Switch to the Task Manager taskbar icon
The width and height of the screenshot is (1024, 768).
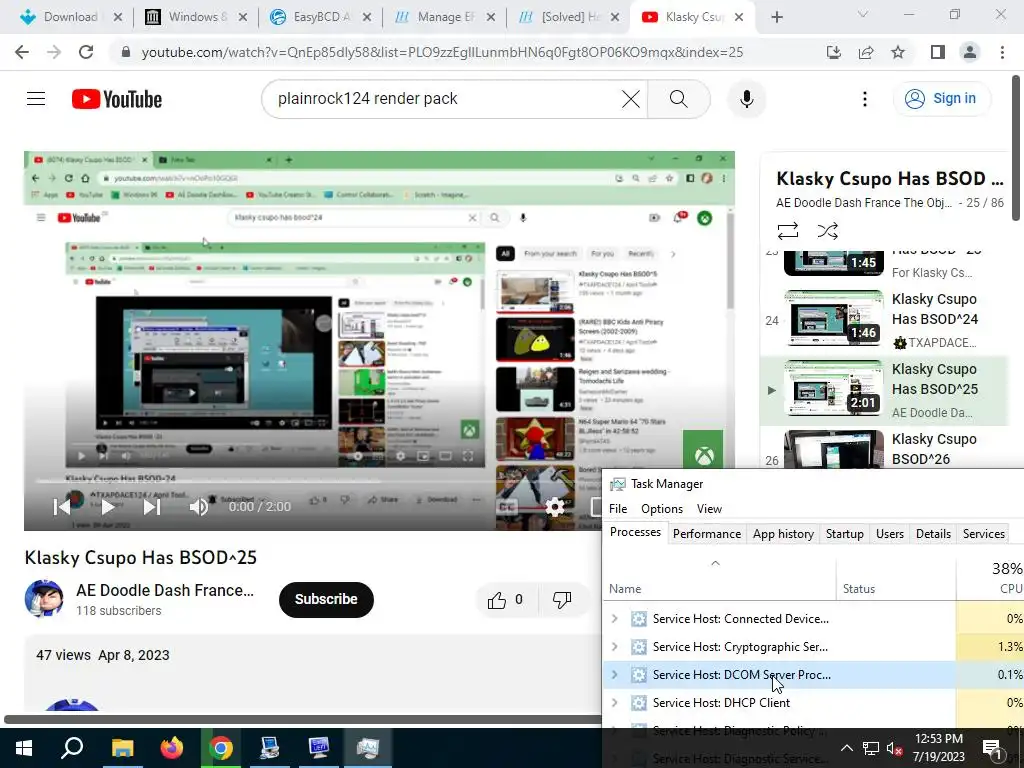click(368, 748)
